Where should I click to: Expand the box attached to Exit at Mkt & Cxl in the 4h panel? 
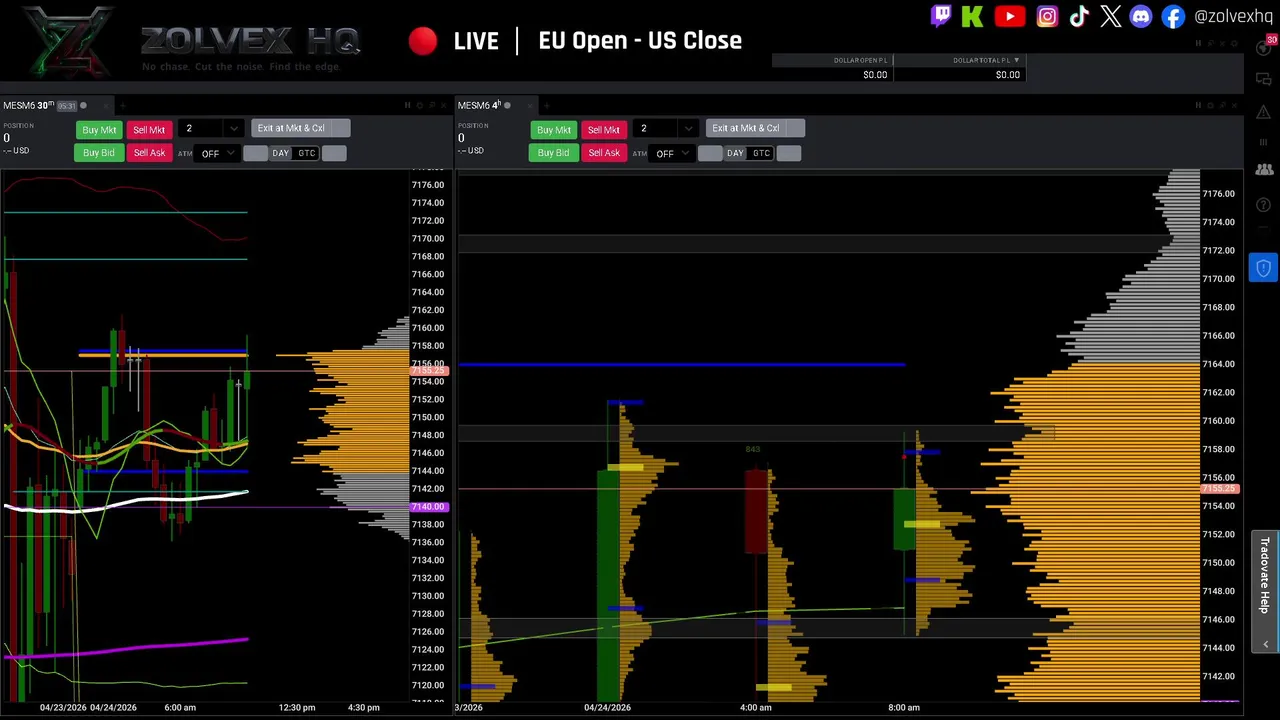(x=795, y=128)
